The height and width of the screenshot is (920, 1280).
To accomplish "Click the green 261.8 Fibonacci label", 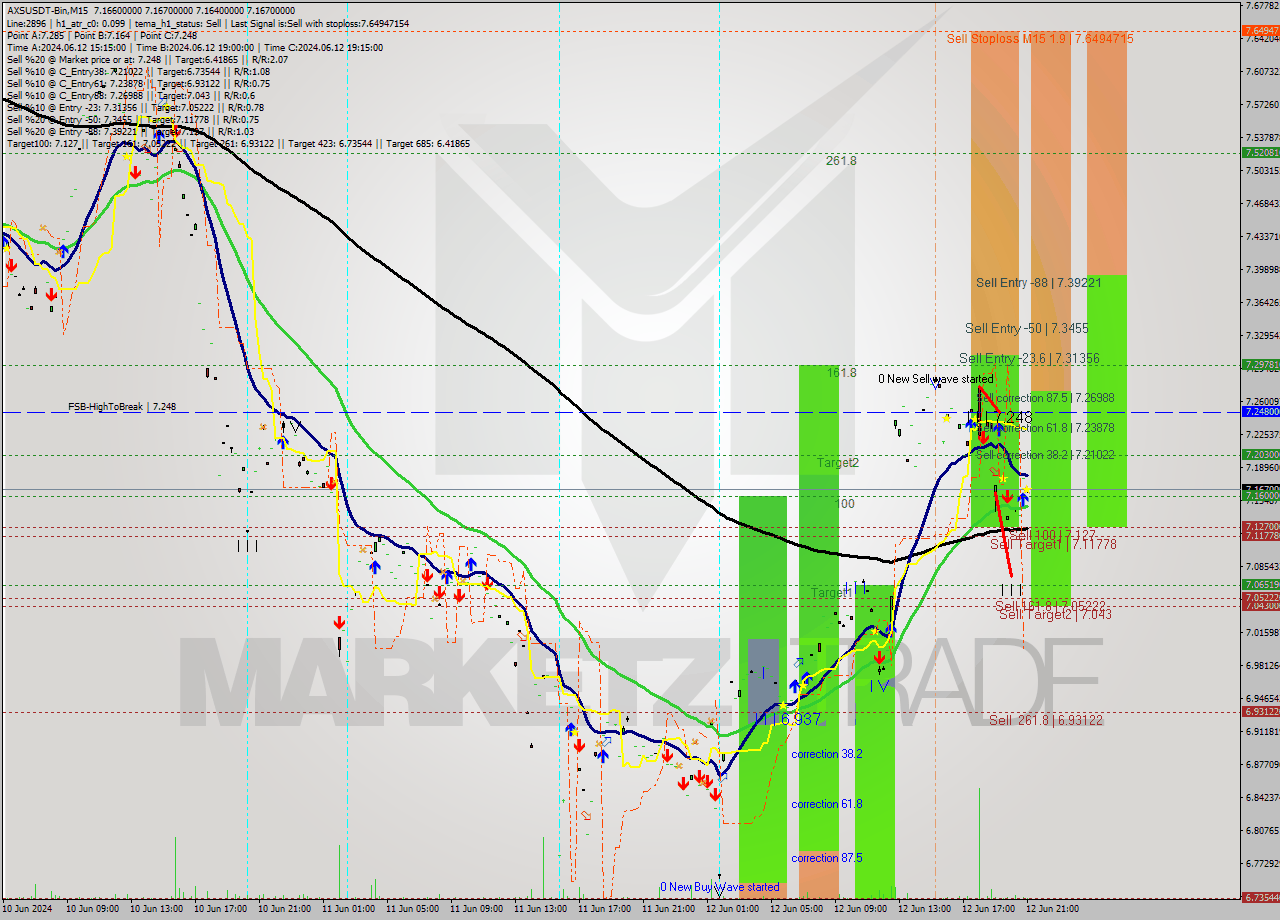I will [841, 160].
